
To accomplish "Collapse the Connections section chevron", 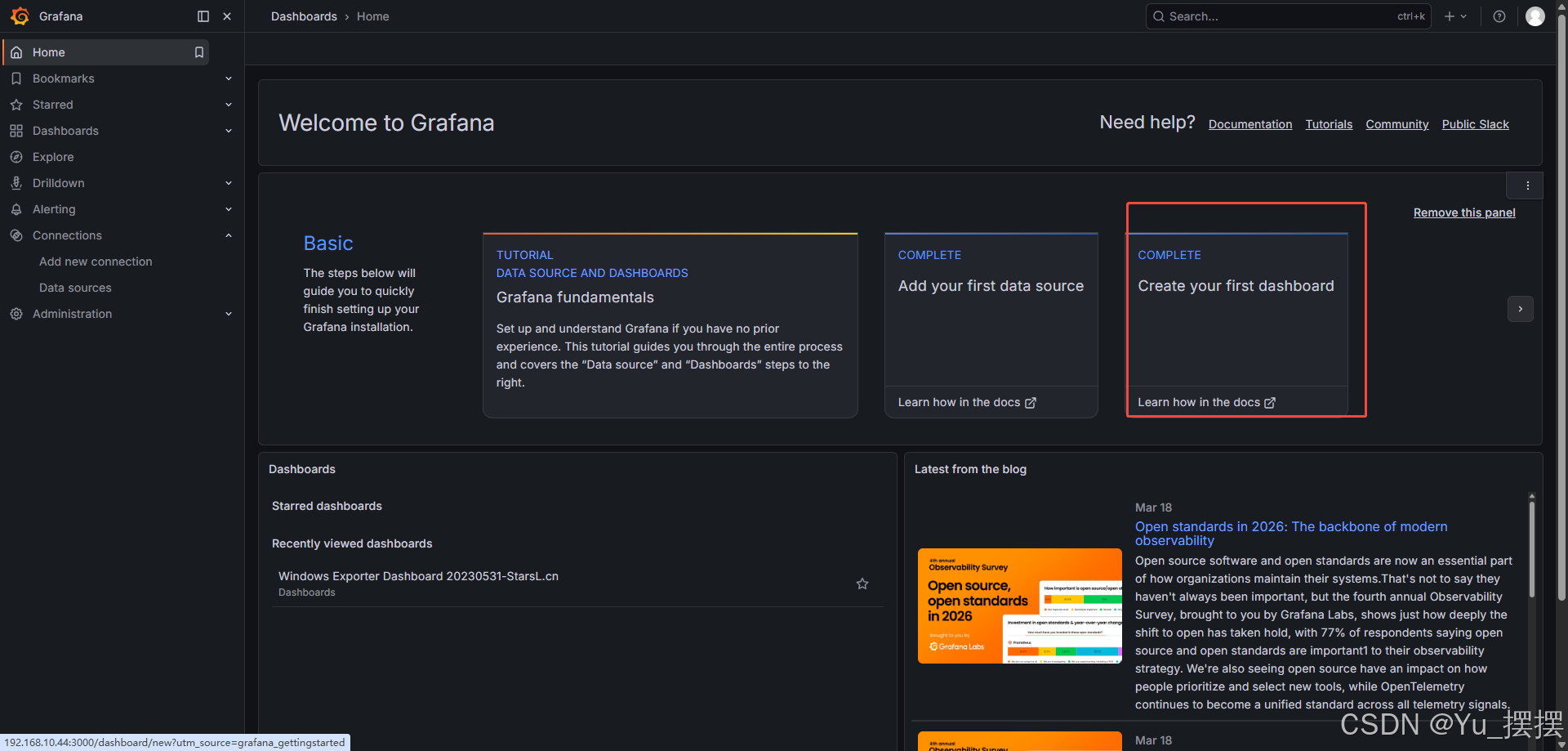I will [x=229, y=235].
